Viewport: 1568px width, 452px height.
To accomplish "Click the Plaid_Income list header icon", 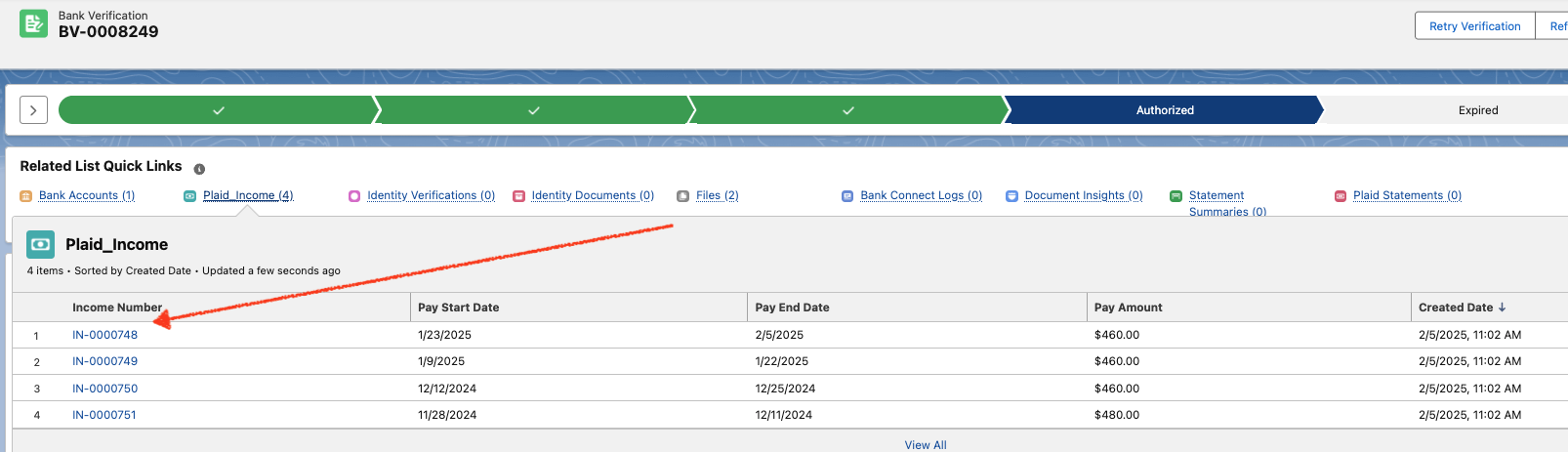I will coord(41,244).
